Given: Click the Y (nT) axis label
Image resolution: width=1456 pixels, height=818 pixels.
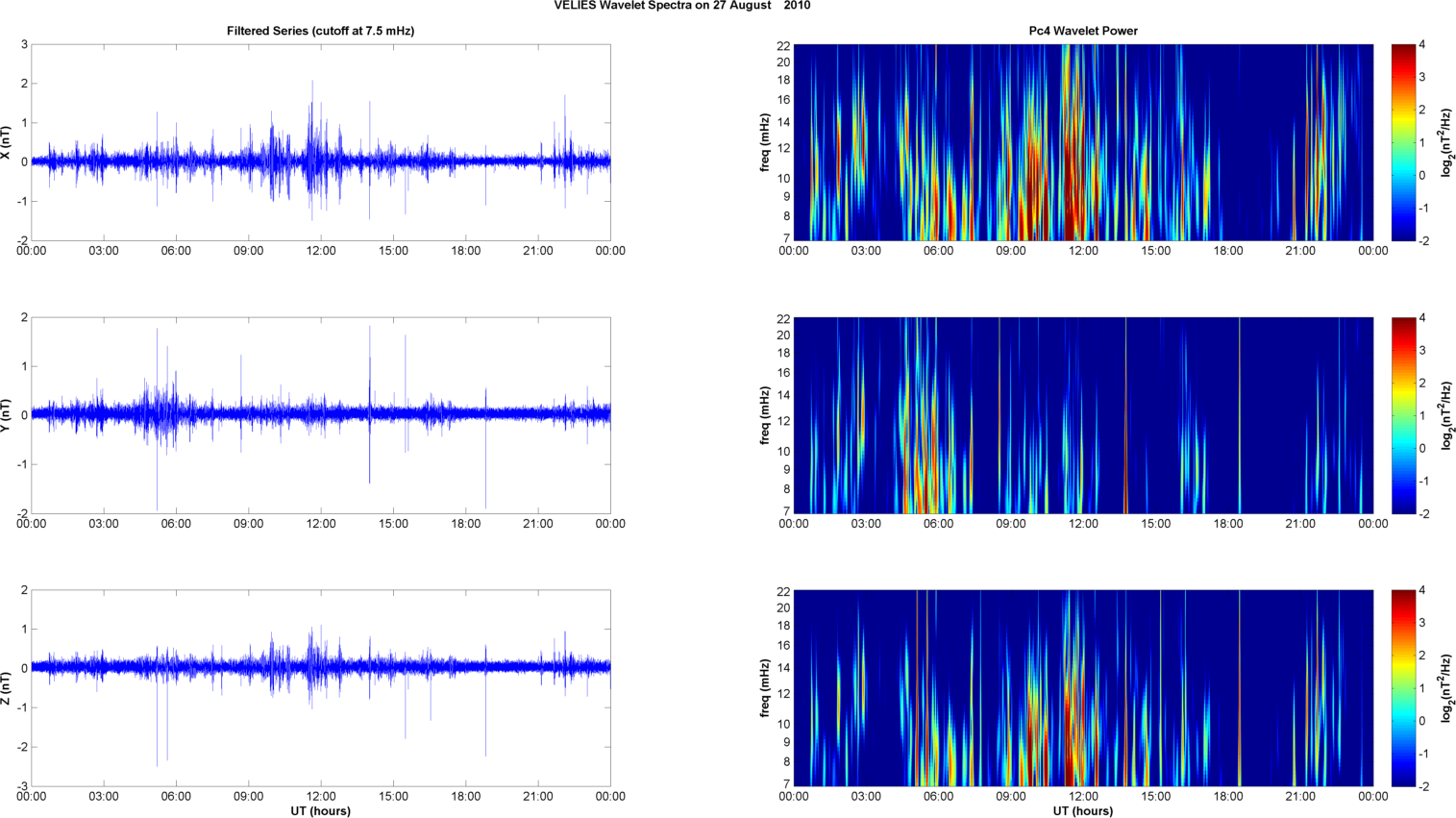Looking at the screenshot, I should pos(6,415).
